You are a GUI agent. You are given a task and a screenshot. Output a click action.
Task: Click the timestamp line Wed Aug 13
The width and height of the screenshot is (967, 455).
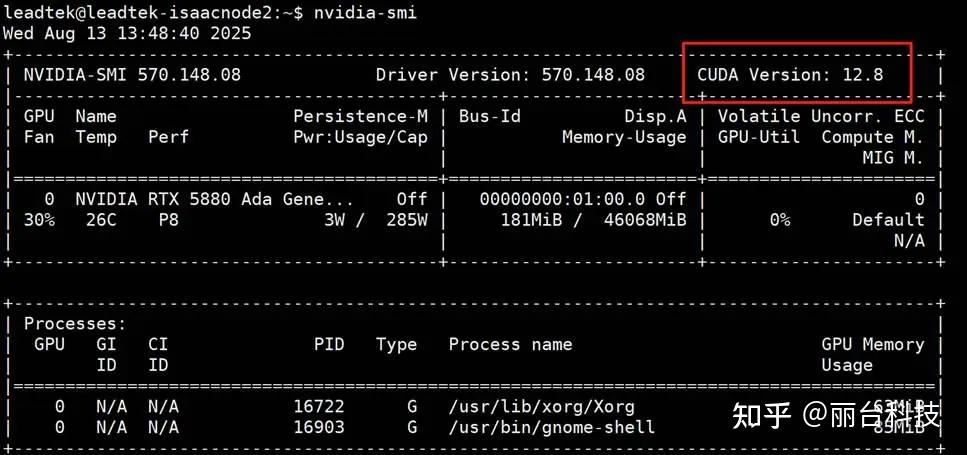(x=127, y=32)
